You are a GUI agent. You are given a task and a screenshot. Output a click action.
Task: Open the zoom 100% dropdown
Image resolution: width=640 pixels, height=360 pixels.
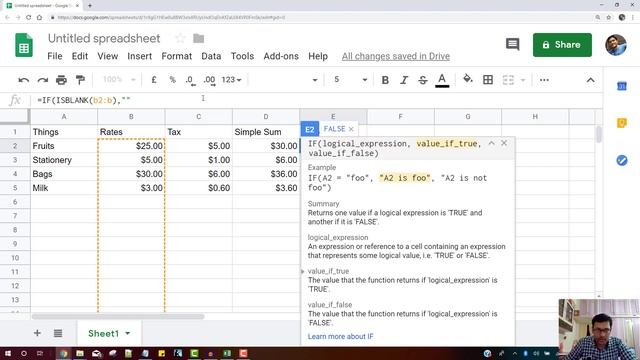tap(119, 80)
